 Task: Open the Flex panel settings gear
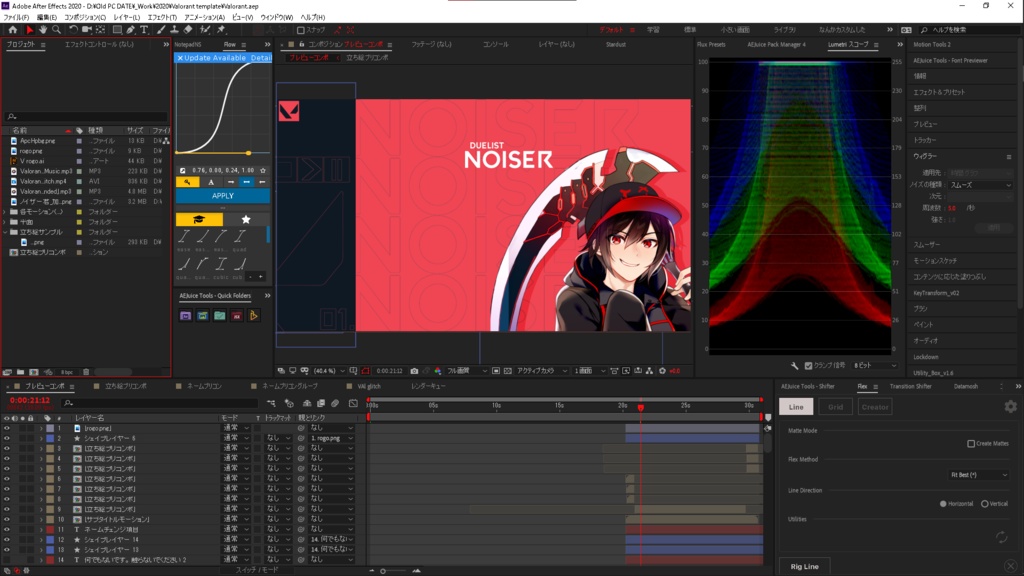[1010, 407]
